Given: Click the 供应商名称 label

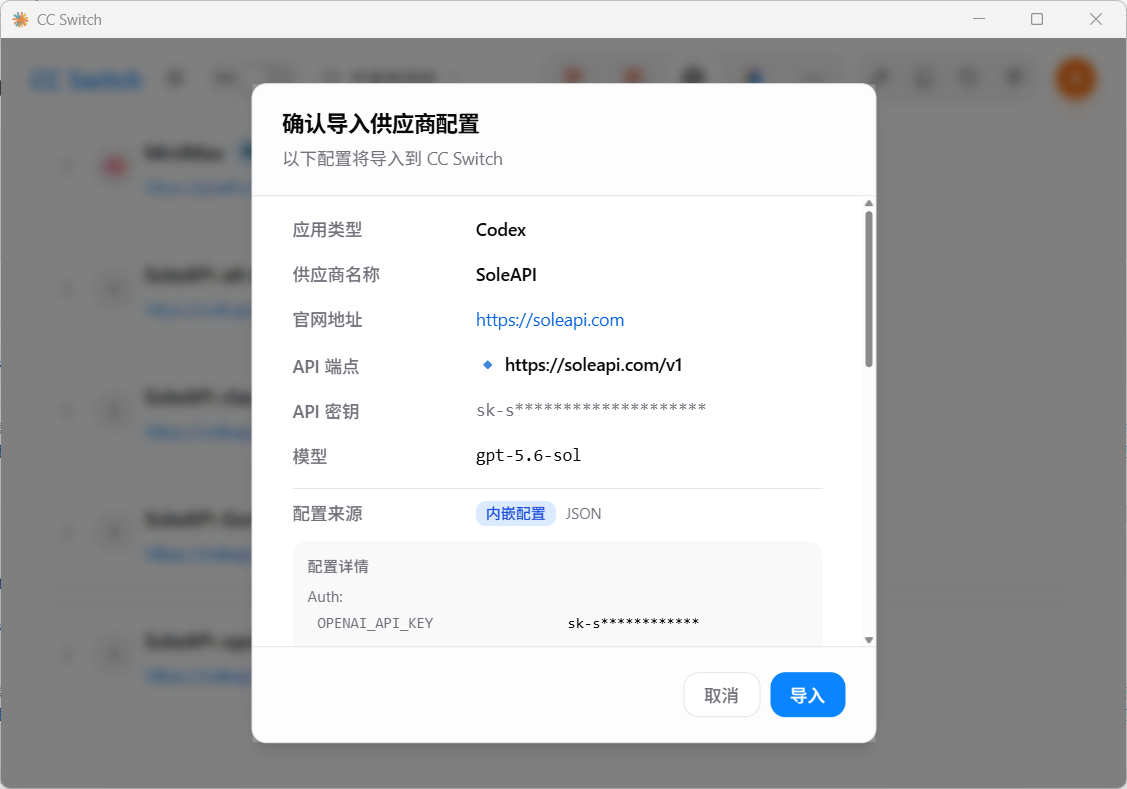Looking at the screenshot, I should [x=336, y=274].
